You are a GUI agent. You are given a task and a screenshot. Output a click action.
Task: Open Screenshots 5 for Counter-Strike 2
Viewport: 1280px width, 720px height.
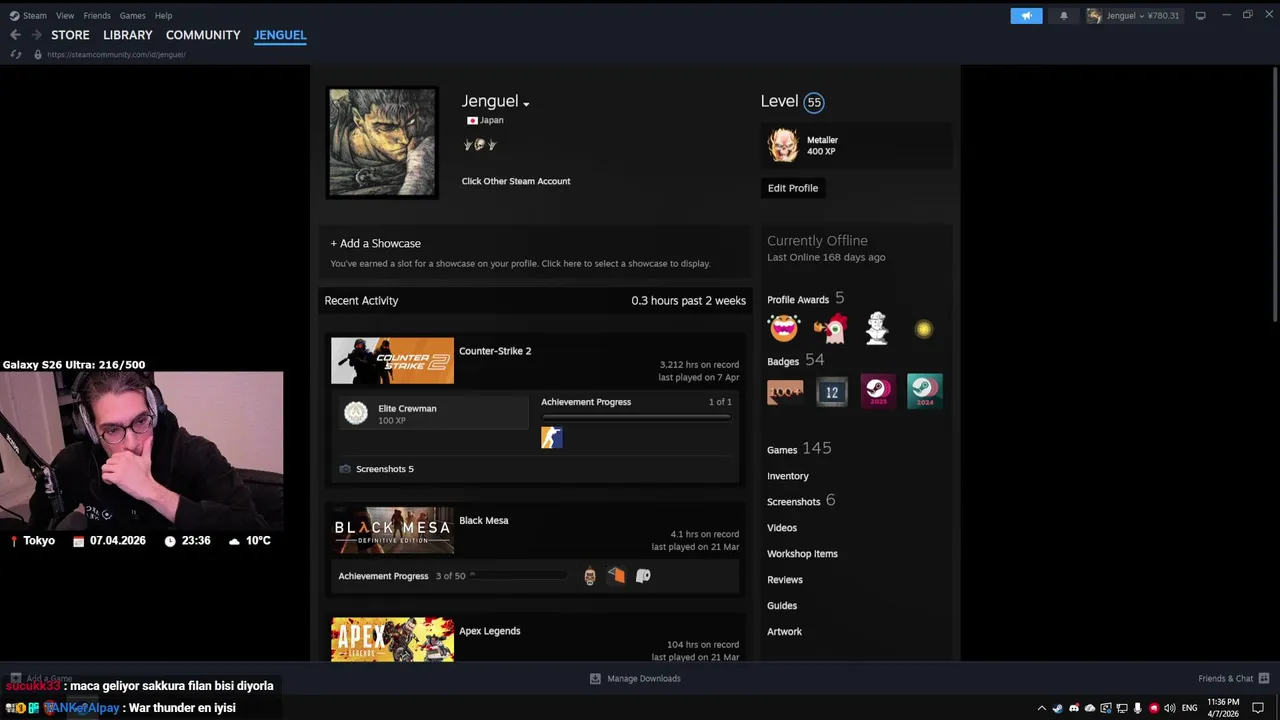[x=385, y=469]
